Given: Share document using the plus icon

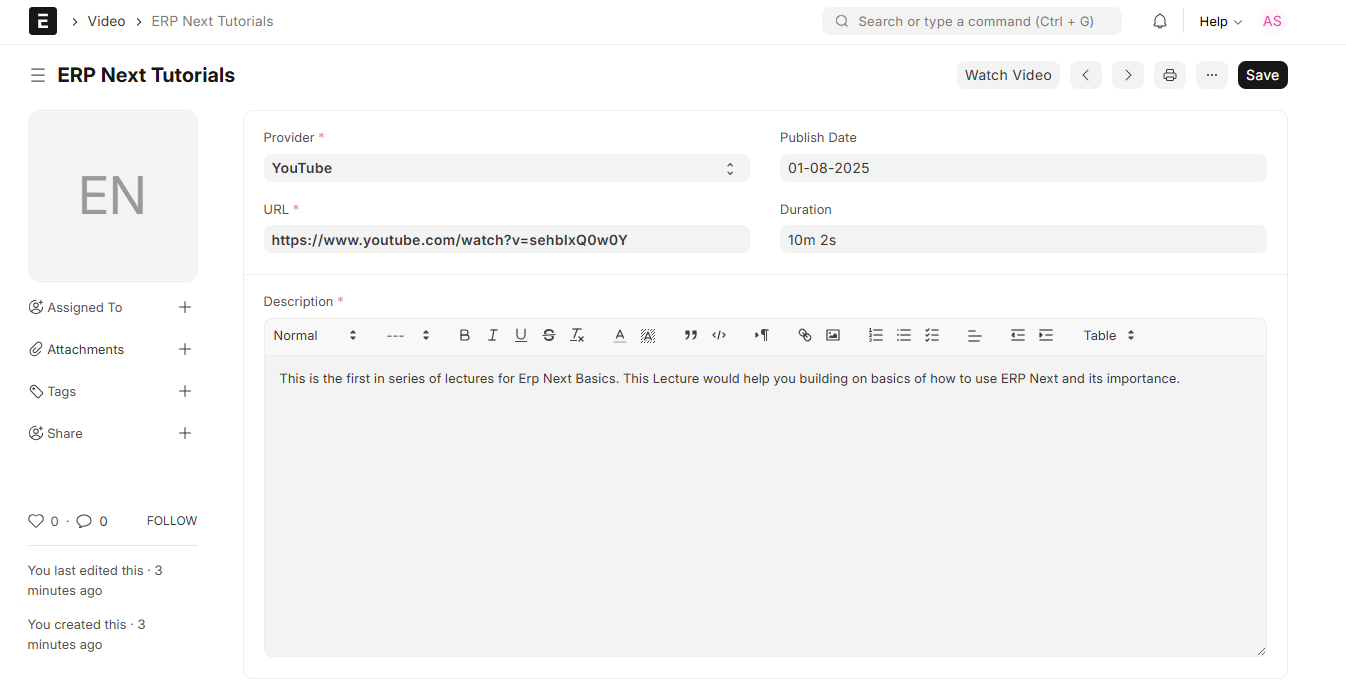Looking at the screenshot, I should click(185, 433).
